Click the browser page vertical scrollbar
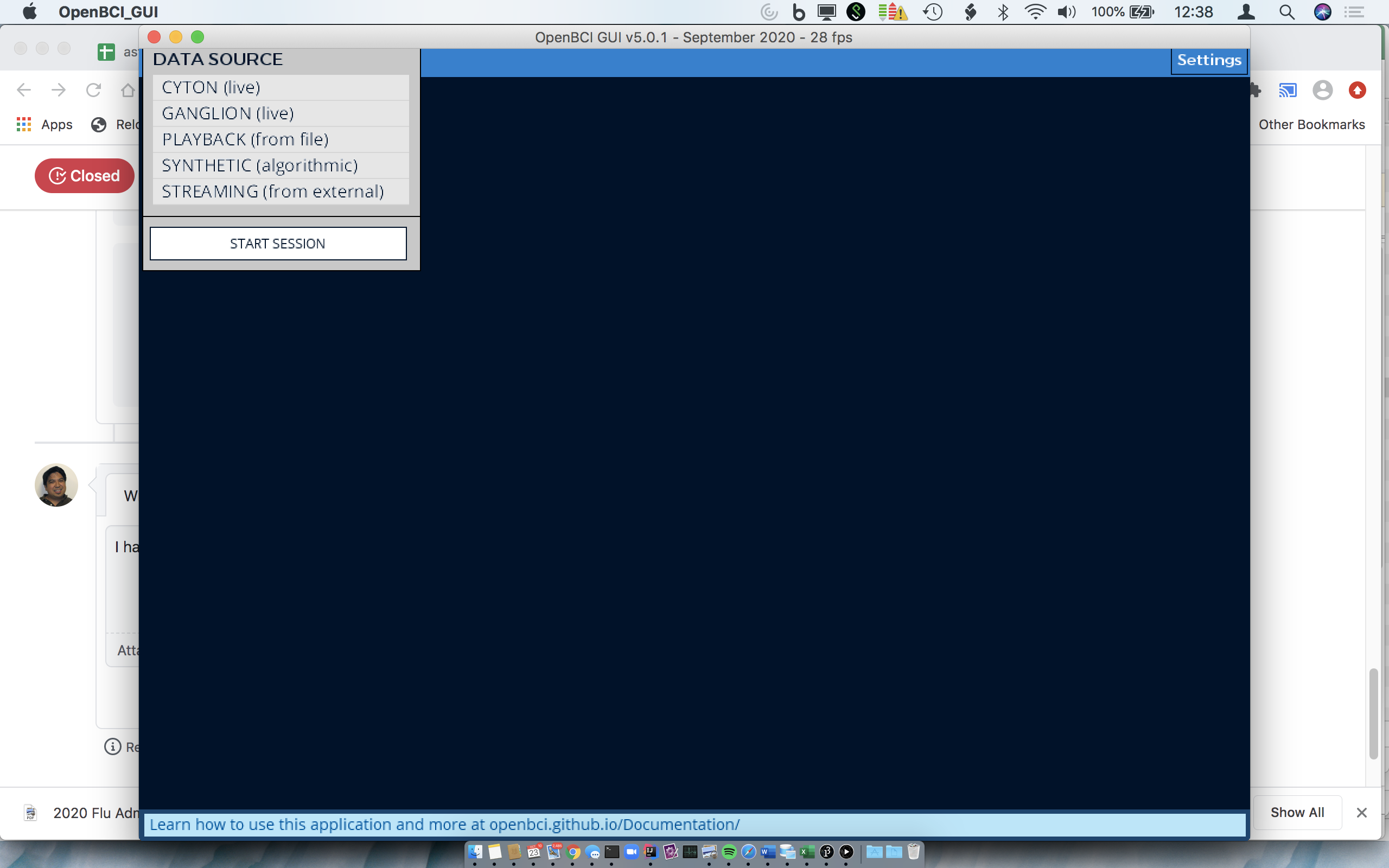This screenshot has height=868, width=1389. tap(1373, 713)
